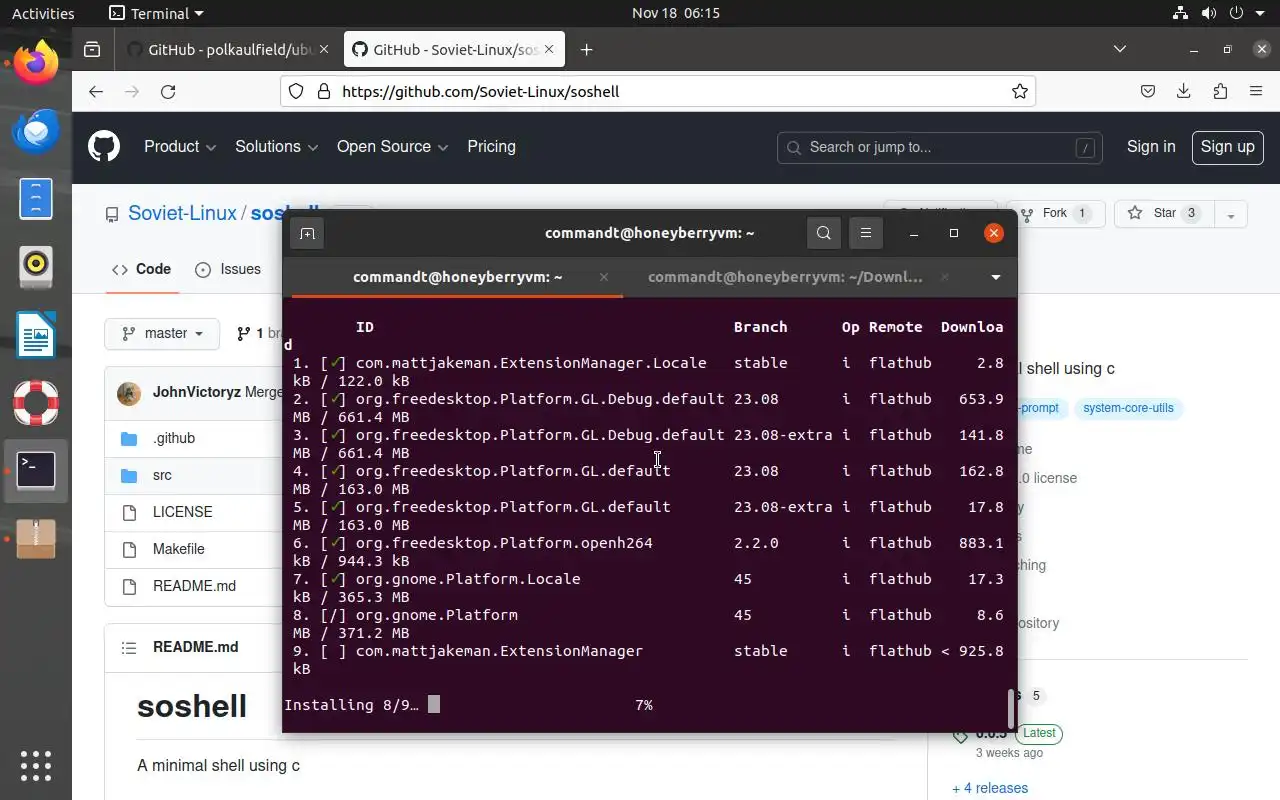Open Rhythmbox music player in dock
Image resolution: width=1280 pixels, height=800 pixels.
coord(36,266)
